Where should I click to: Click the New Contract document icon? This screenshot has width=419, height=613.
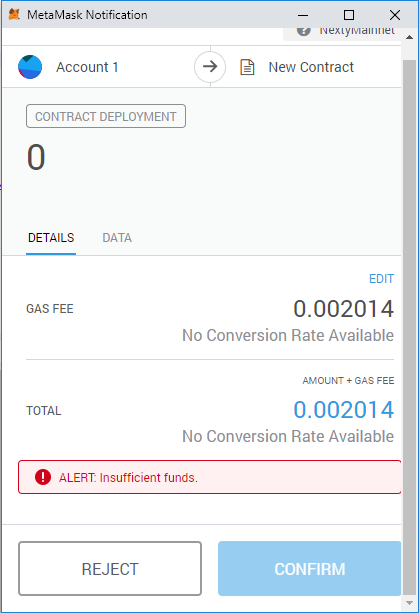point(247,67)
